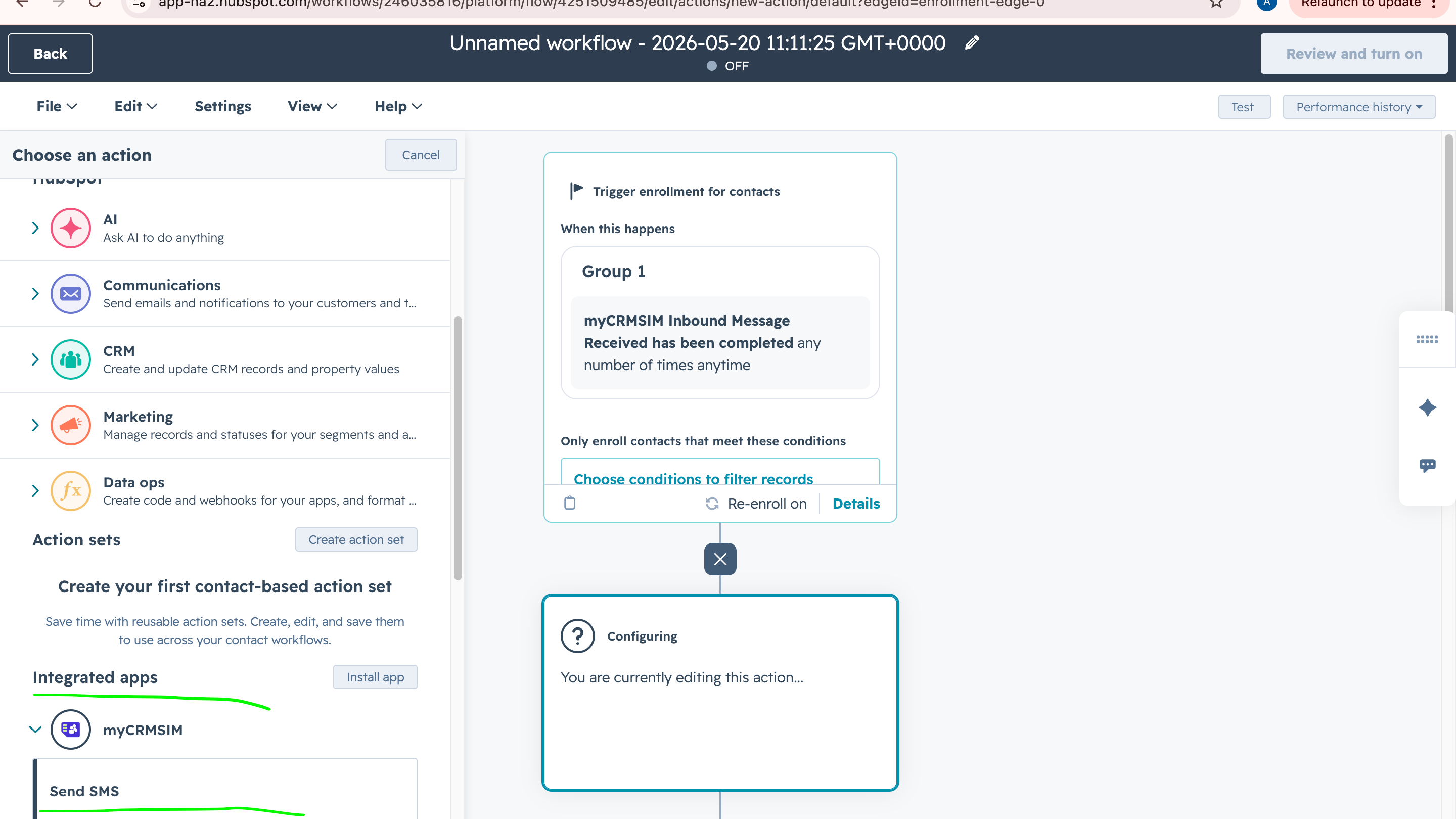The height and width of the screenshot is (819, 1456).
Task: Open the View menu
Action: coord(312,106)
